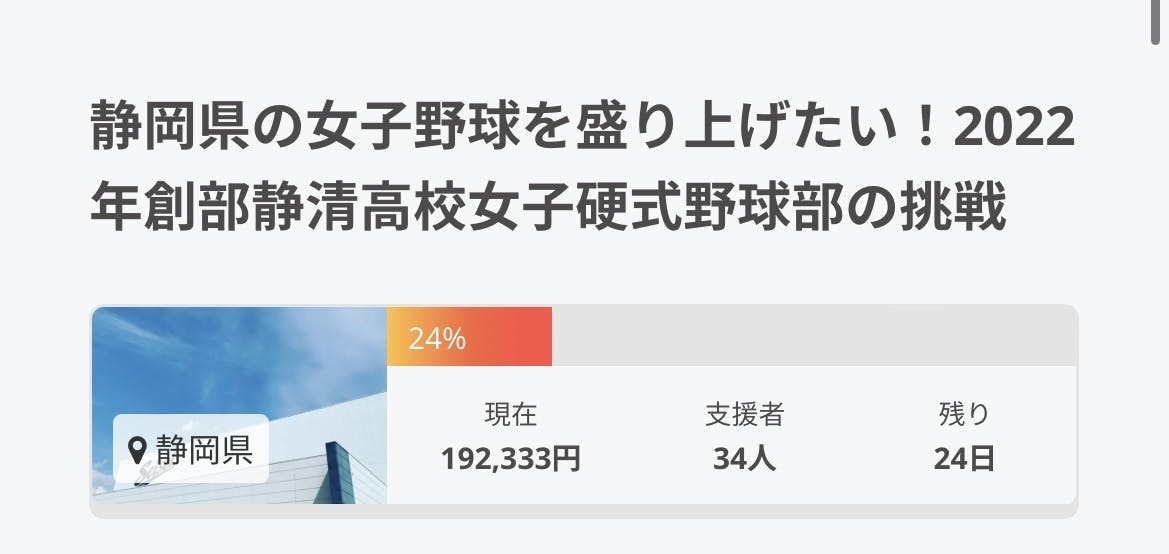Click the 192,333円 funding amount
1169x554 pixels.
[510, 459]
